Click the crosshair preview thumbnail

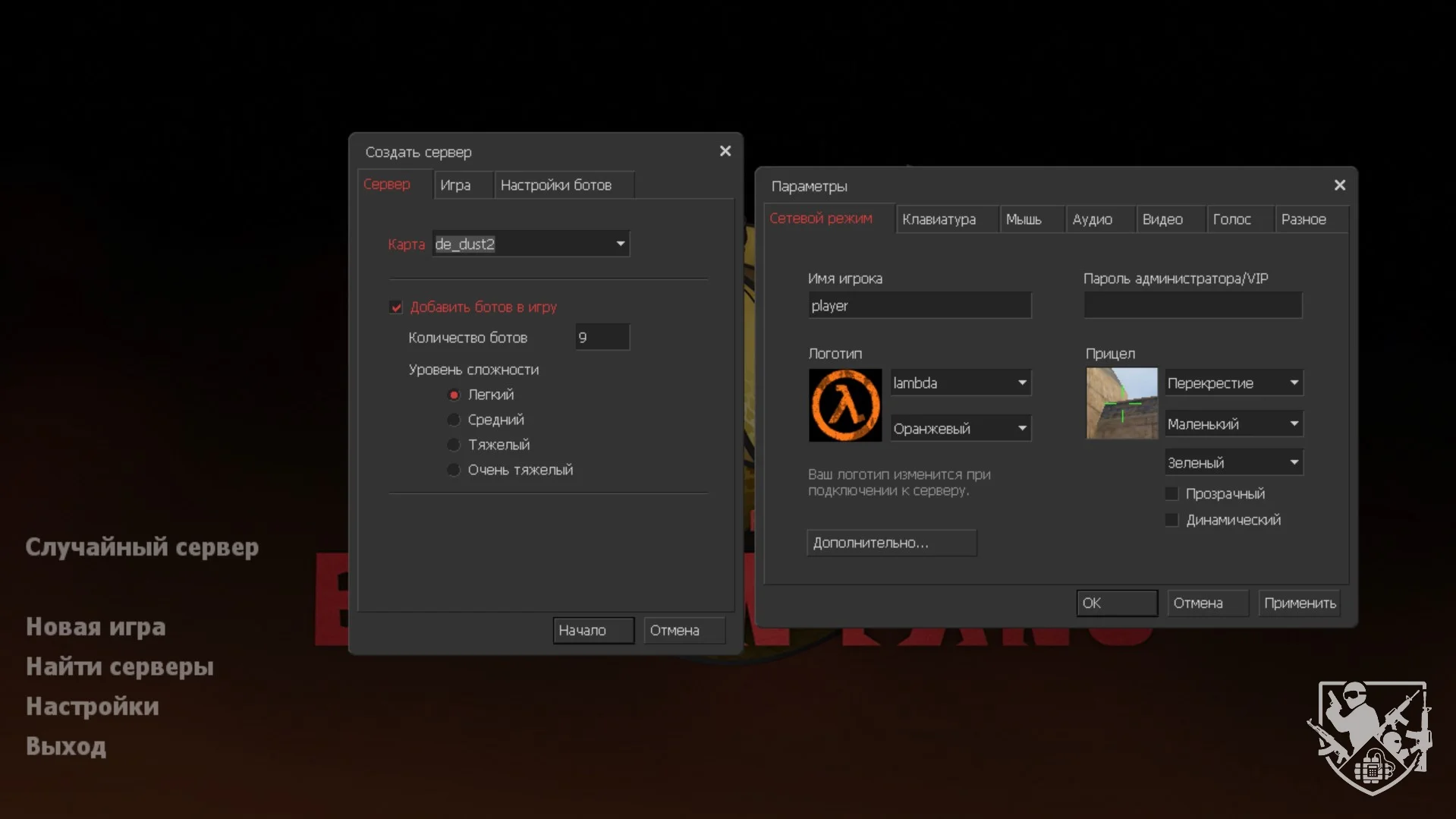click(x=1121, y=403)
